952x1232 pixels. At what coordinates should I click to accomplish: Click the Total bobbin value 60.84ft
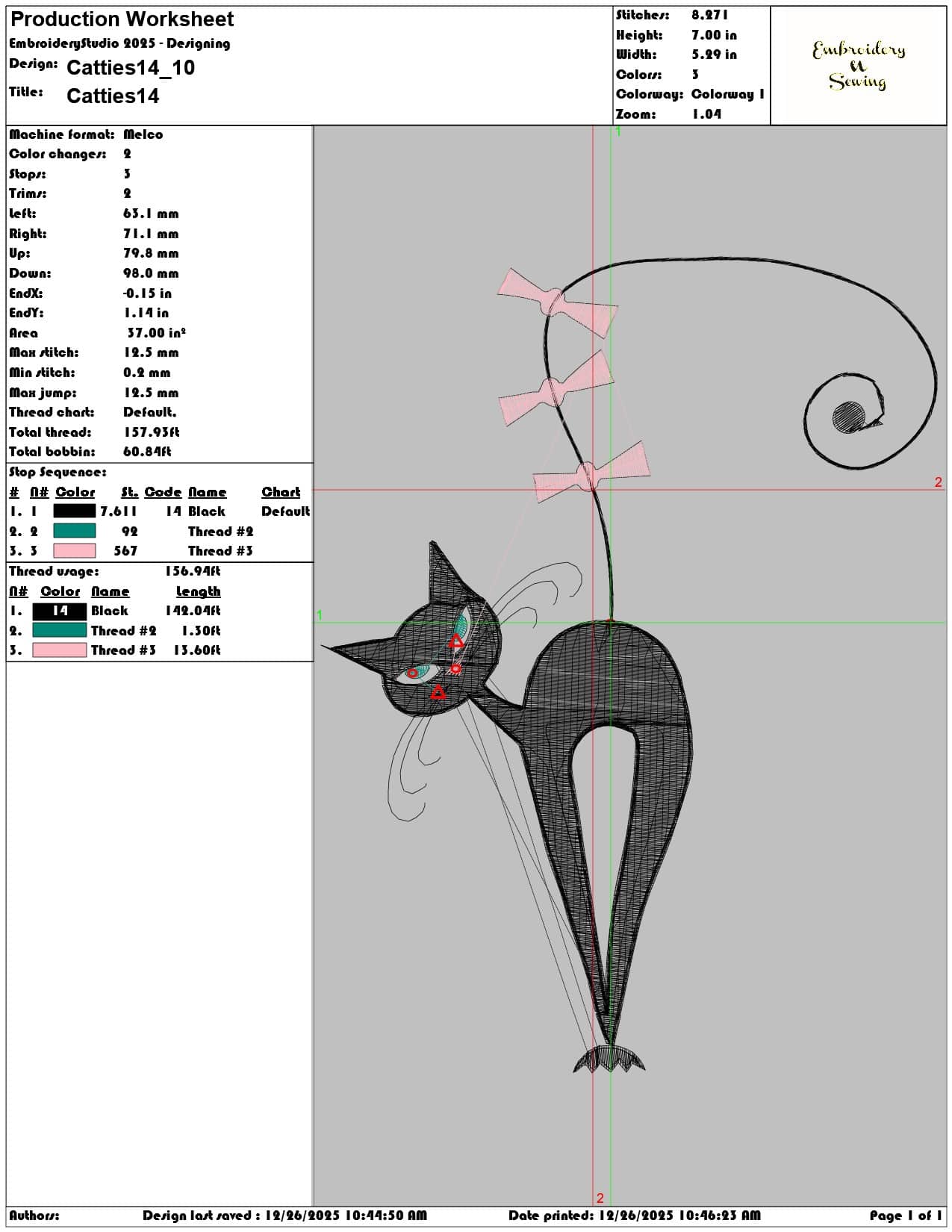147,452
